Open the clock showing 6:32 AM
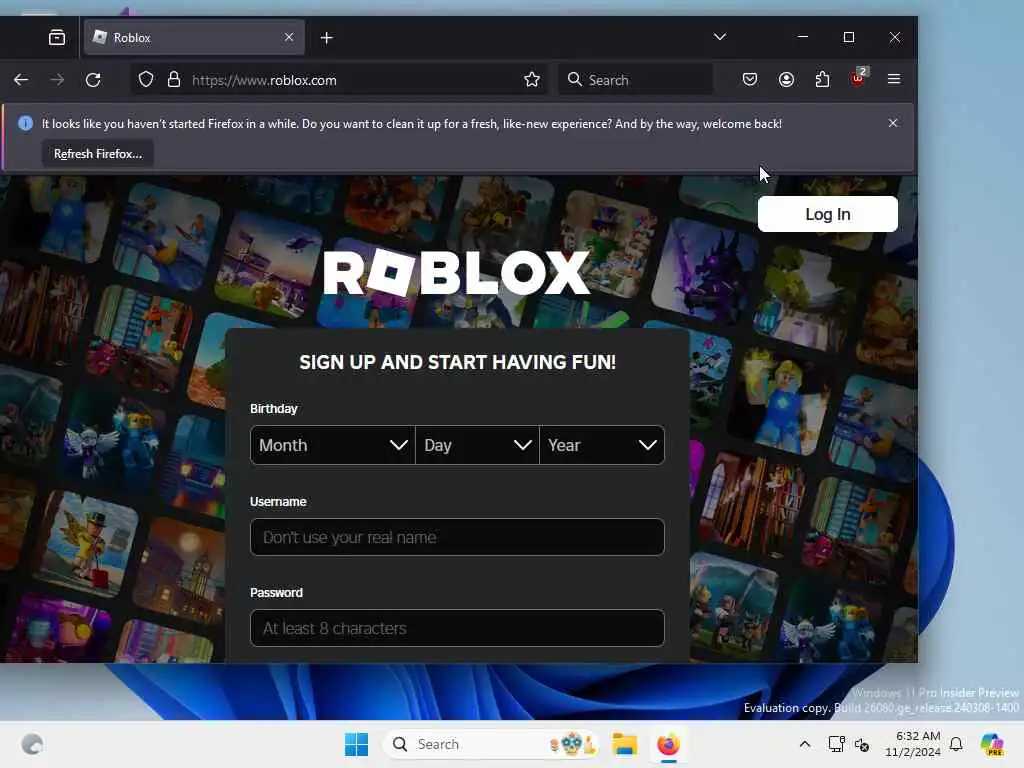 coord(912,744)
